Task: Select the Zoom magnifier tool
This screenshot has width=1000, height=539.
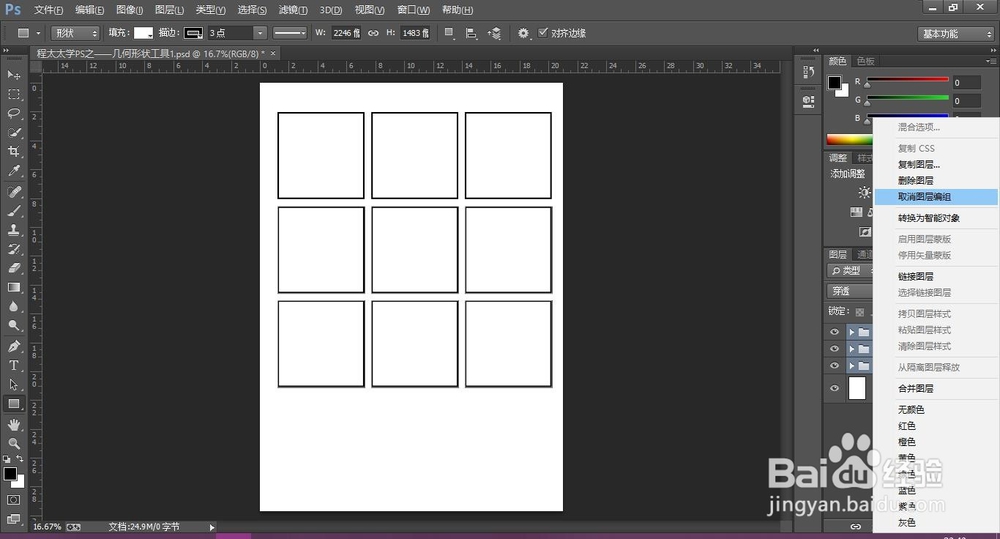Action: tap(13, 443)
